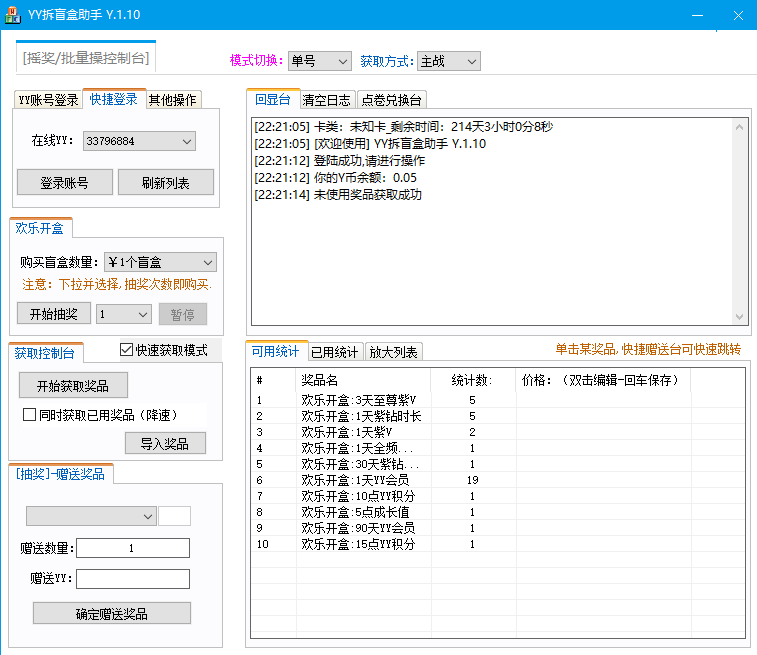Image resolution: width=757 pixels, height=655 pixels.
Task: Open the 模式切换 dropdown showing 单号
Action: point(320,61)
